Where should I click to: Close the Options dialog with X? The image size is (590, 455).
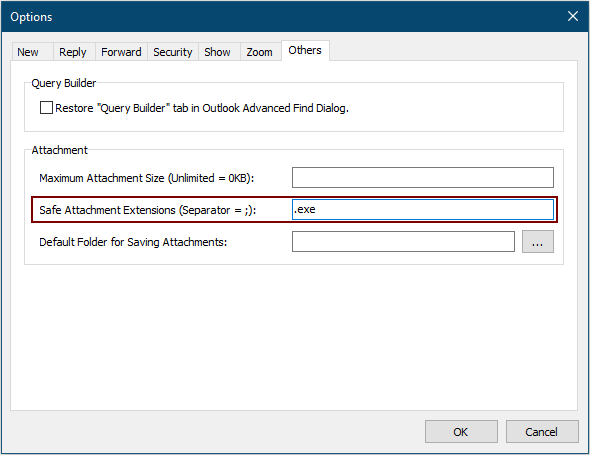(x=573, y=16)
